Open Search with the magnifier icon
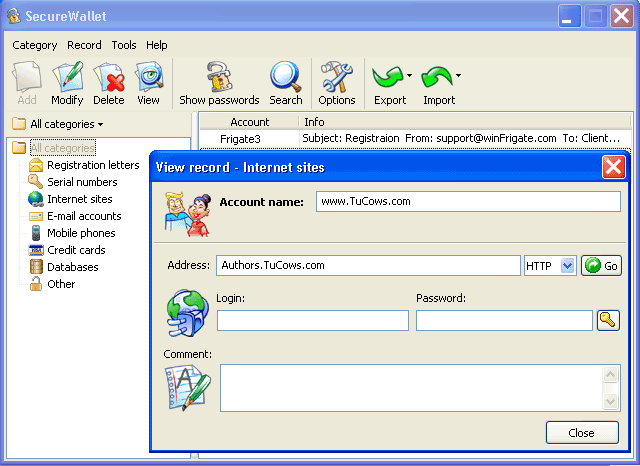The image size is (640, 466). (x=285, y=77)
